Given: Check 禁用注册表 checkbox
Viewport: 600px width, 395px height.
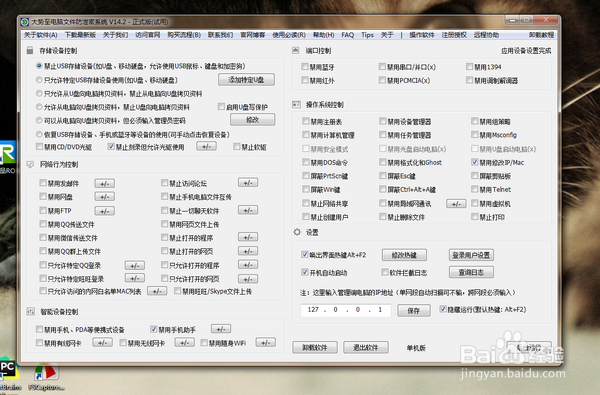Looking at the screenshot, I should click(x=305, y=121).
